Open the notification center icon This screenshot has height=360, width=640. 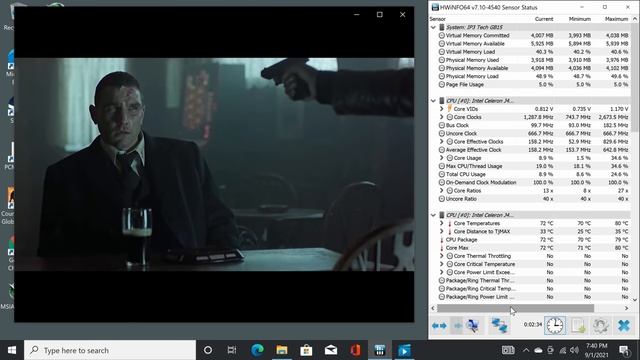[x=624, y=350]
